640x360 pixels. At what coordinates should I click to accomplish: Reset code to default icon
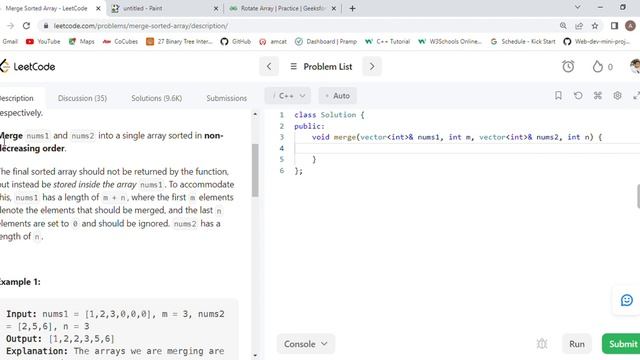pyautogui.click(x=578, y=96)
